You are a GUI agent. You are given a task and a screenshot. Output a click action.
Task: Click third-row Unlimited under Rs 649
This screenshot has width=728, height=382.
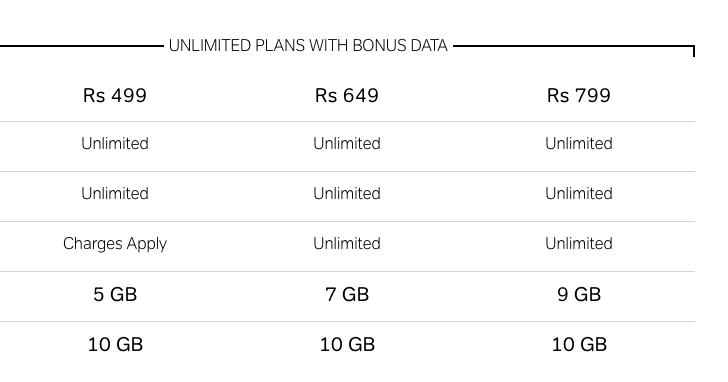click(x=347, y=244)
